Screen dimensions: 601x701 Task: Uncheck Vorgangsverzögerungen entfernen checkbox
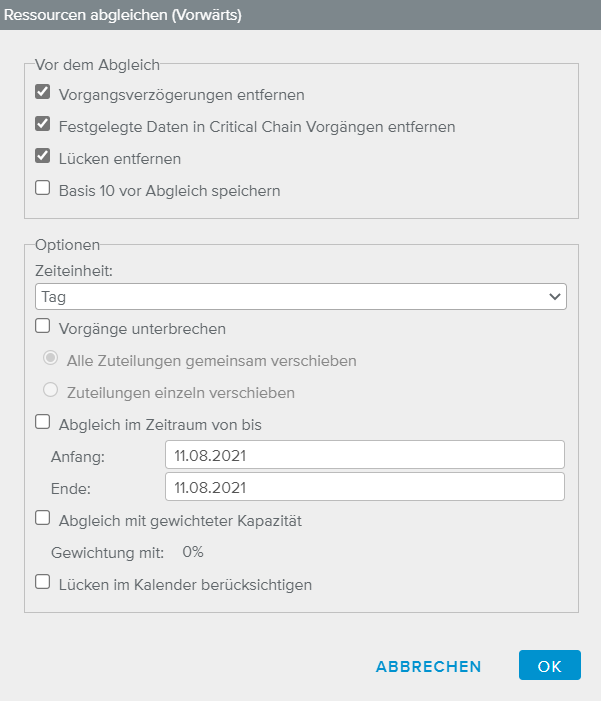tap(43, 93)
